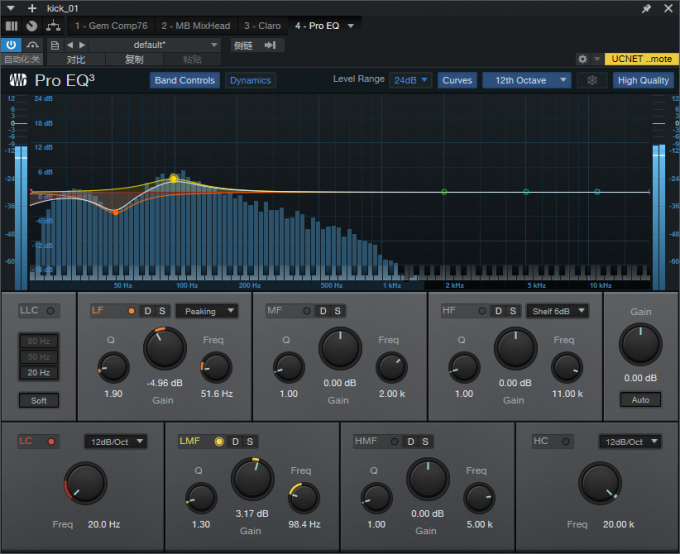
Task: Toggle the LC low cut band on/off
Action: pyautogui.click(x=51, y=441)
